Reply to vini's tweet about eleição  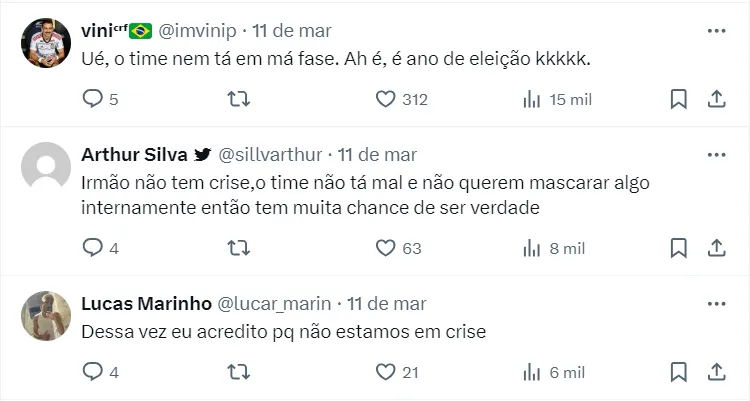pyautogui.click(x=92, y=99)
